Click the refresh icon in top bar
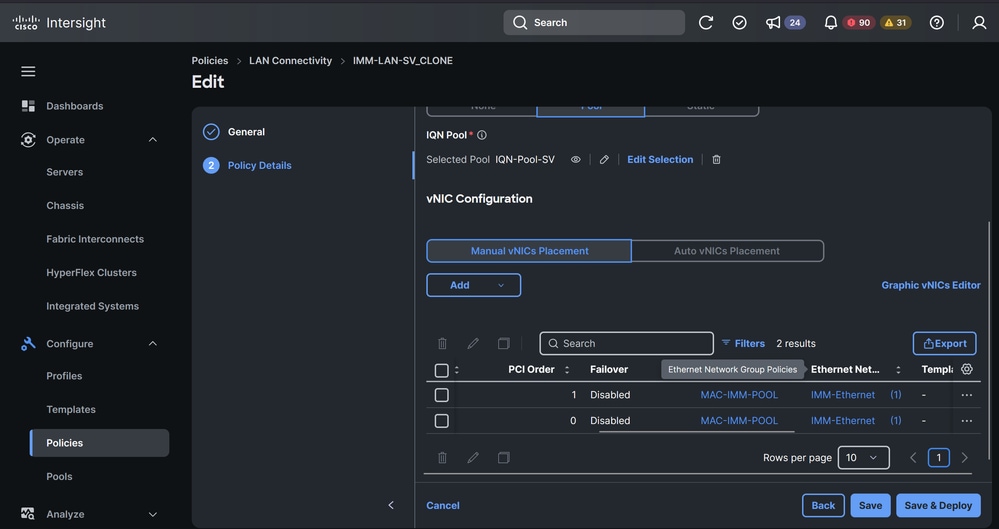This screenshot has height=529, width=999. pyautogui.click(x=706, y=23)
